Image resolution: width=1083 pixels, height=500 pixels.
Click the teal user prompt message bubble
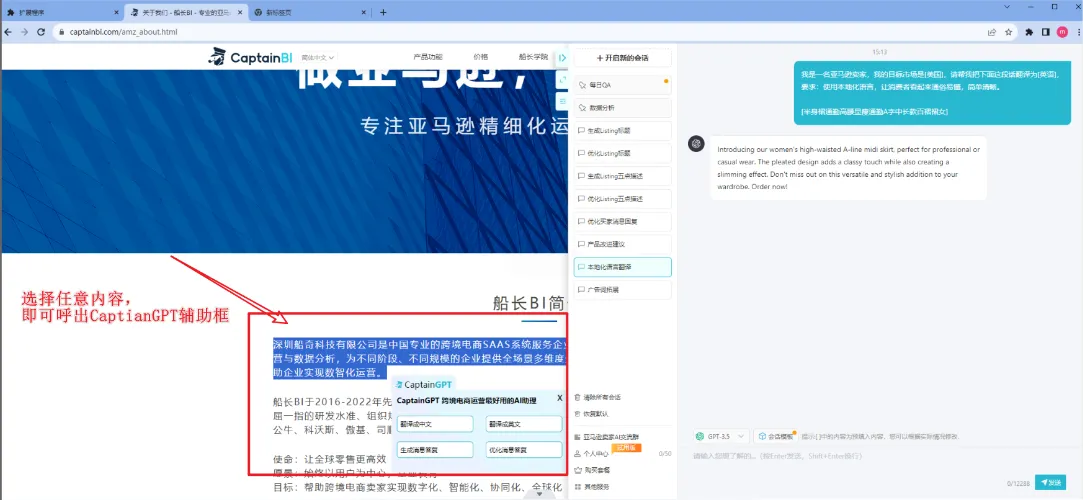(930, 93)
